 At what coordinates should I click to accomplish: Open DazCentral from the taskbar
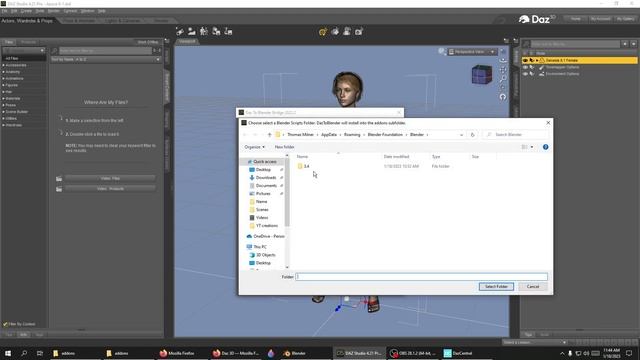pyautogui.click(x=458, y=353)
